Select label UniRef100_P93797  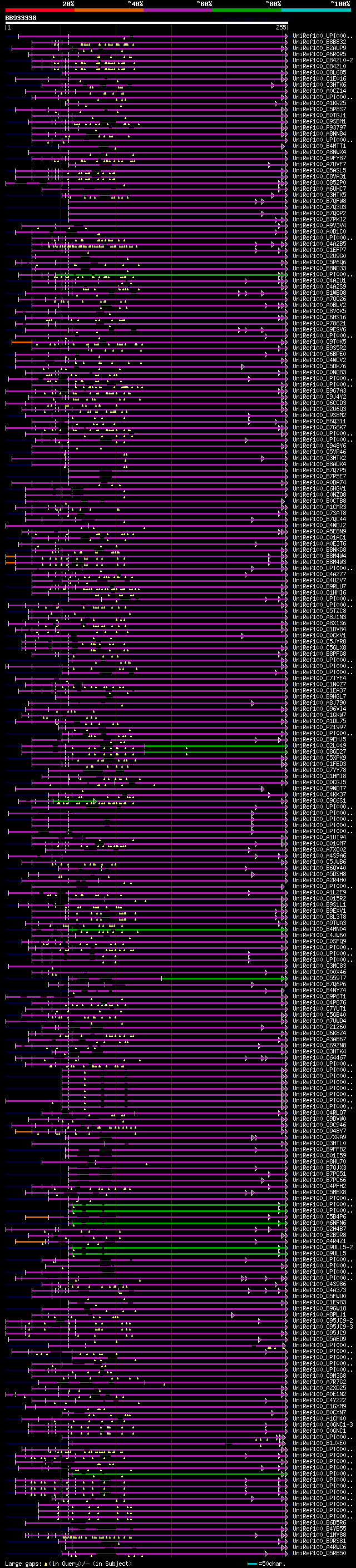point(319,128)
